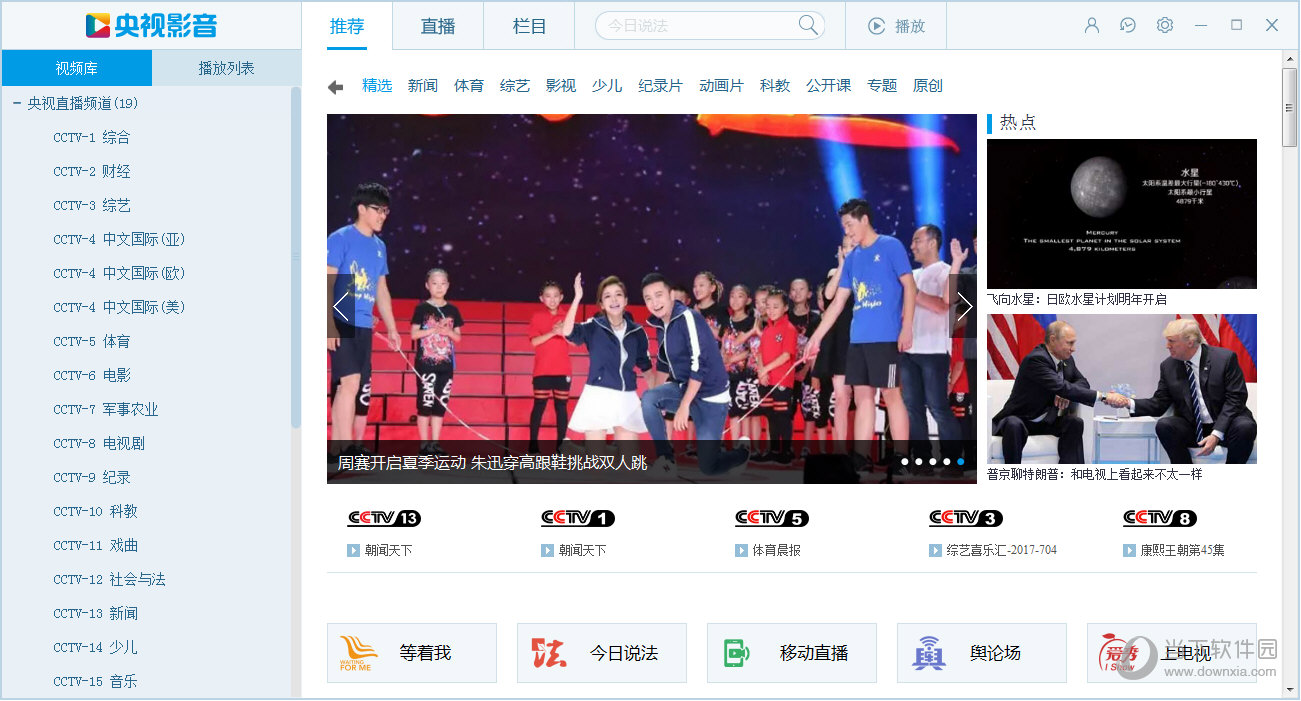Open the CCTV-13 channel logo
The width and height of the screenshot is (1301, 701).
click(384, 518)
